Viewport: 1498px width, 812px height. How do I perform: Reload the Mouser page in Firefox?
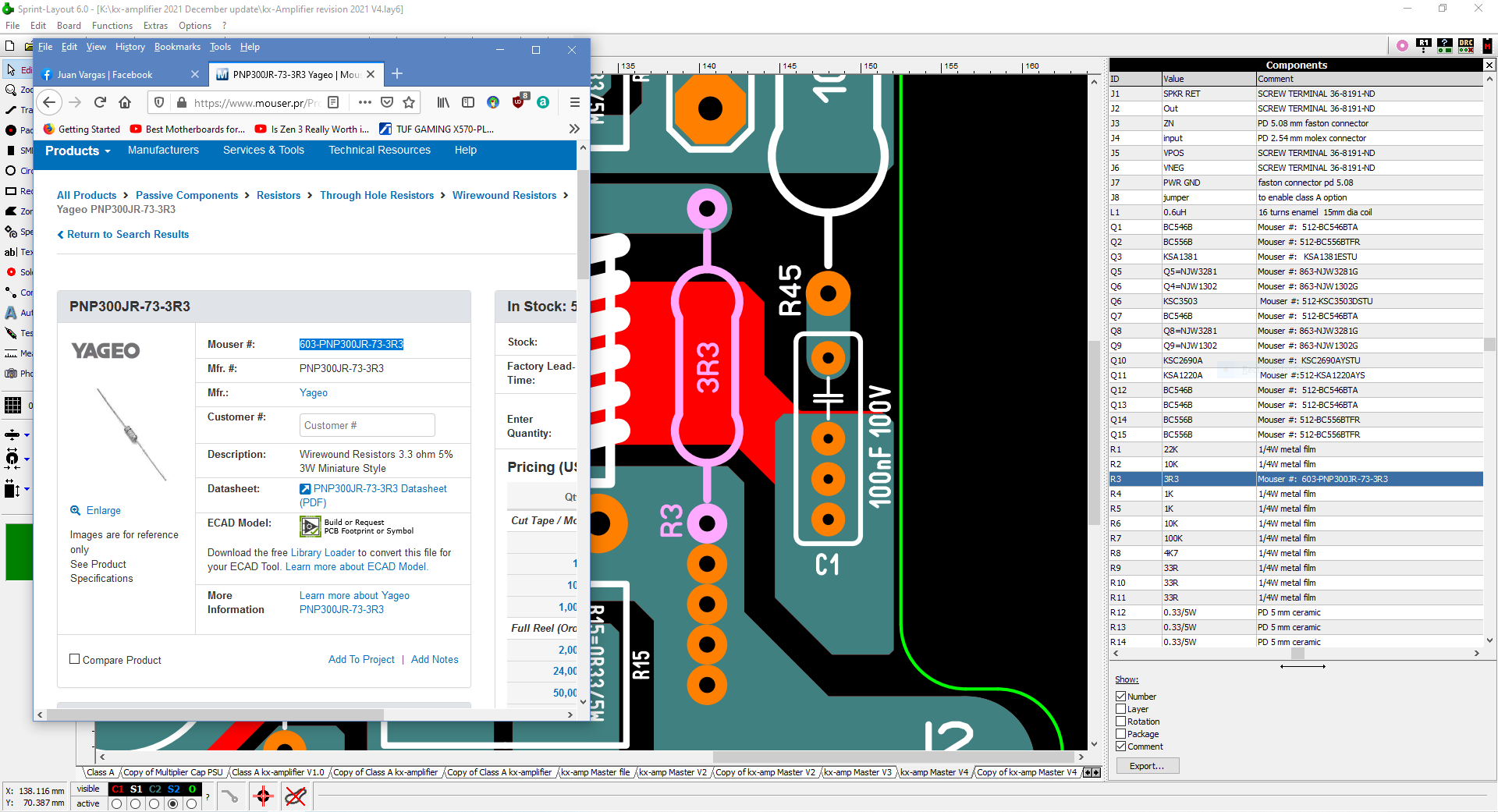(x=100, y=102)
